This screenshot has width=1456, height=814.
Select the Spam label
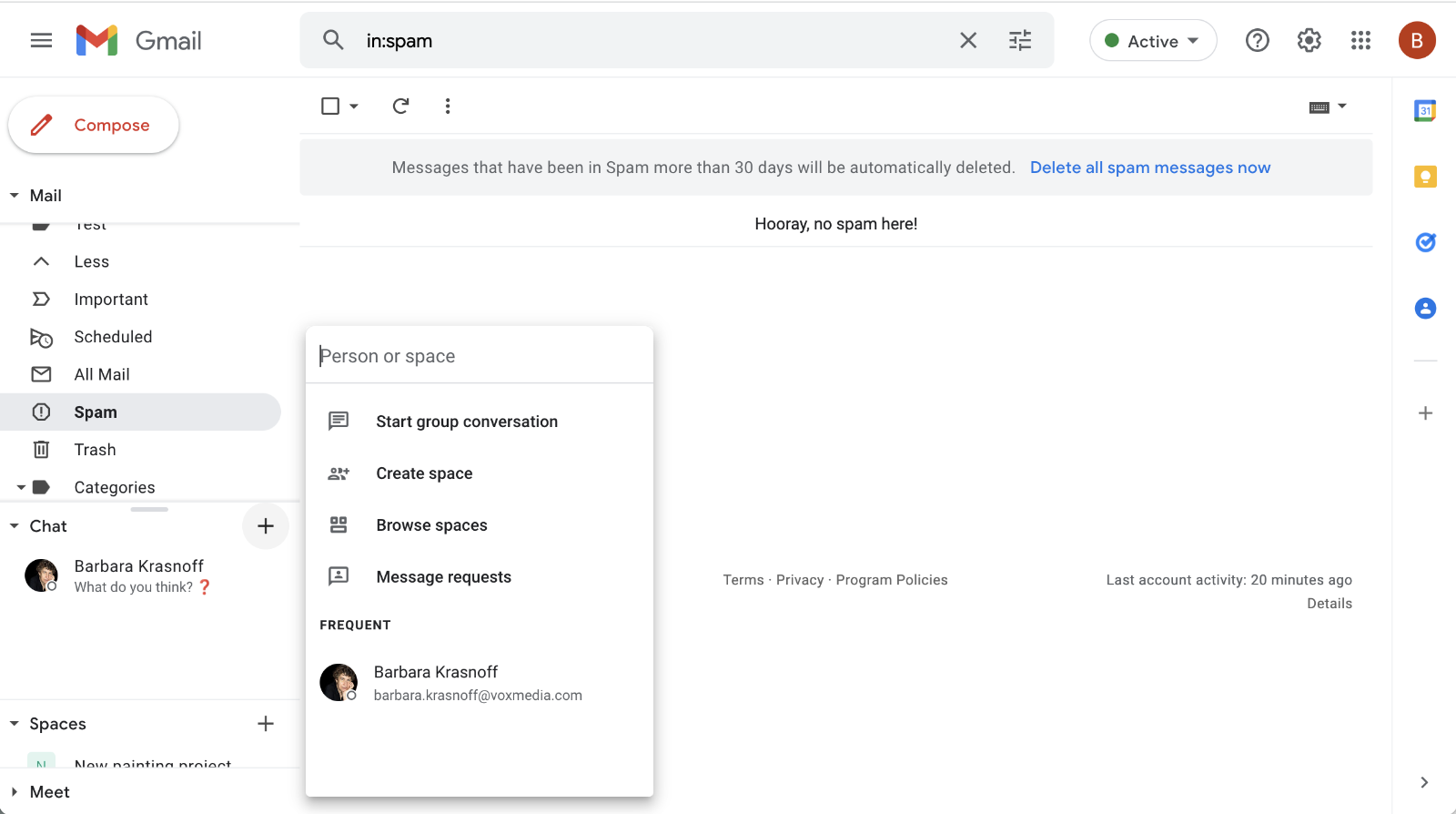coord(141,412)
